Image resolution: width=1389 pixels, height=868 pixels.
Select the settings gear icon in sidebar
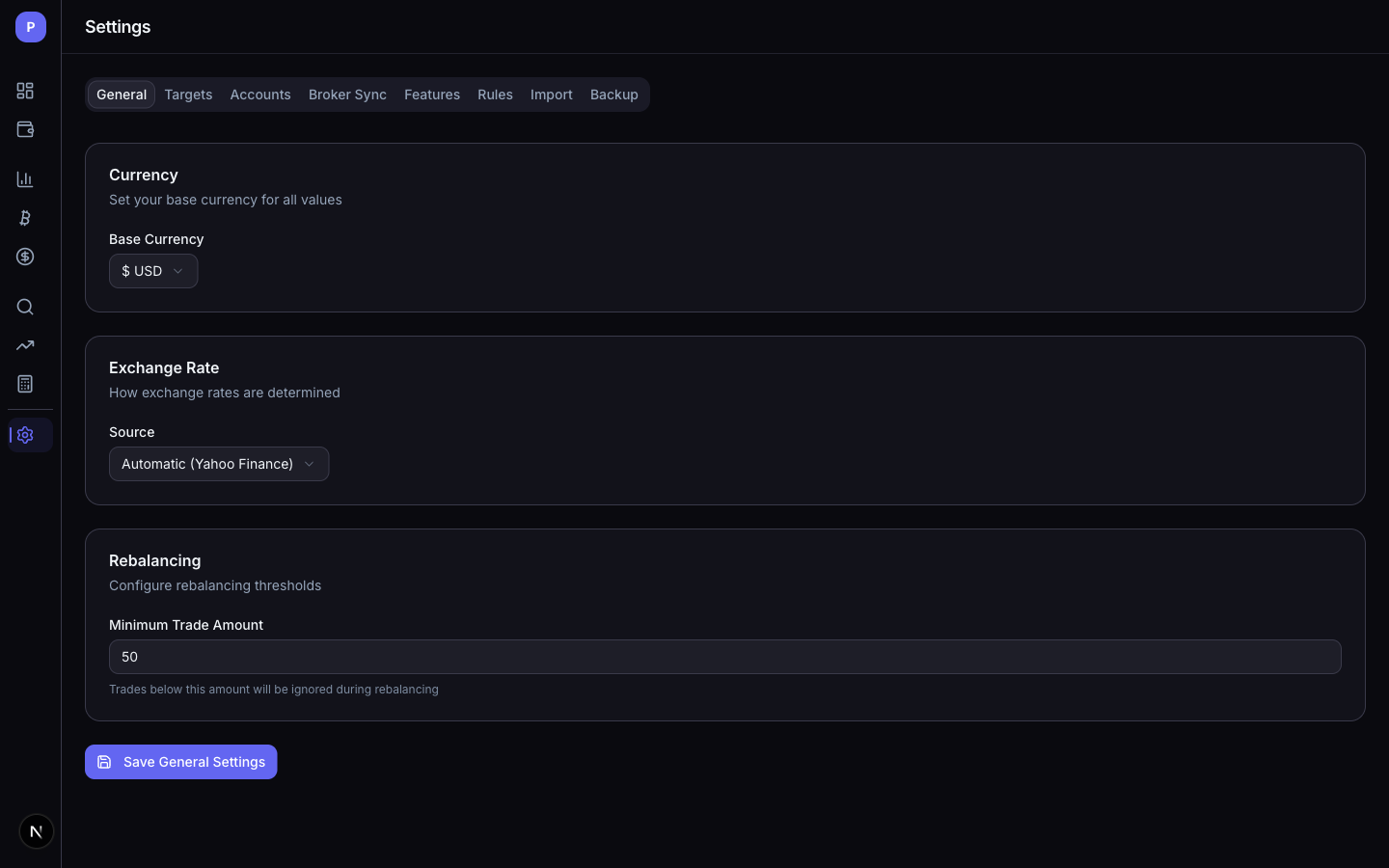pyautogui.click(x=26, y=435)
